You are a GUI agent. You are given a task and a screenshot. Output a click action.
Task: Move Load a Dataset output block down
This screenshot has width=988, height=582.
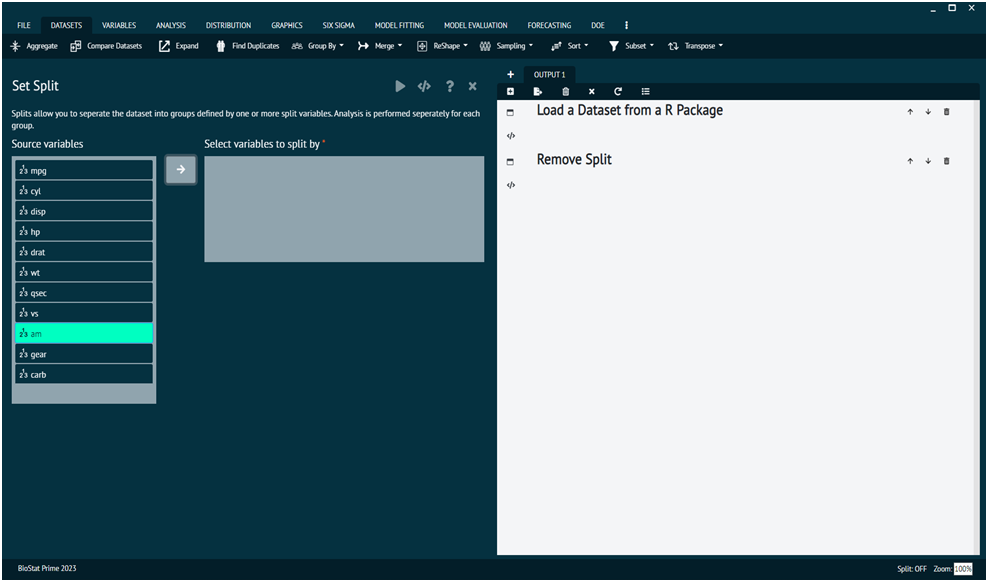pos(928,112)
